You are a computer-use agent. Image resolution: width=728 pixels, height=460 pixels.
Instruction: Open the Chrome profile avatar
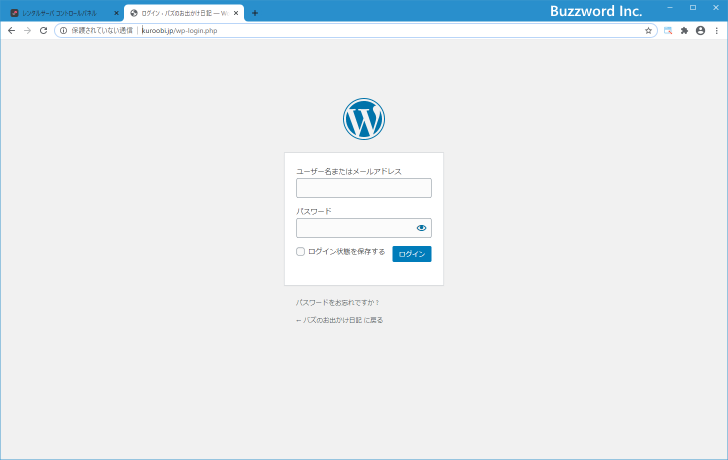coord(700,31)
